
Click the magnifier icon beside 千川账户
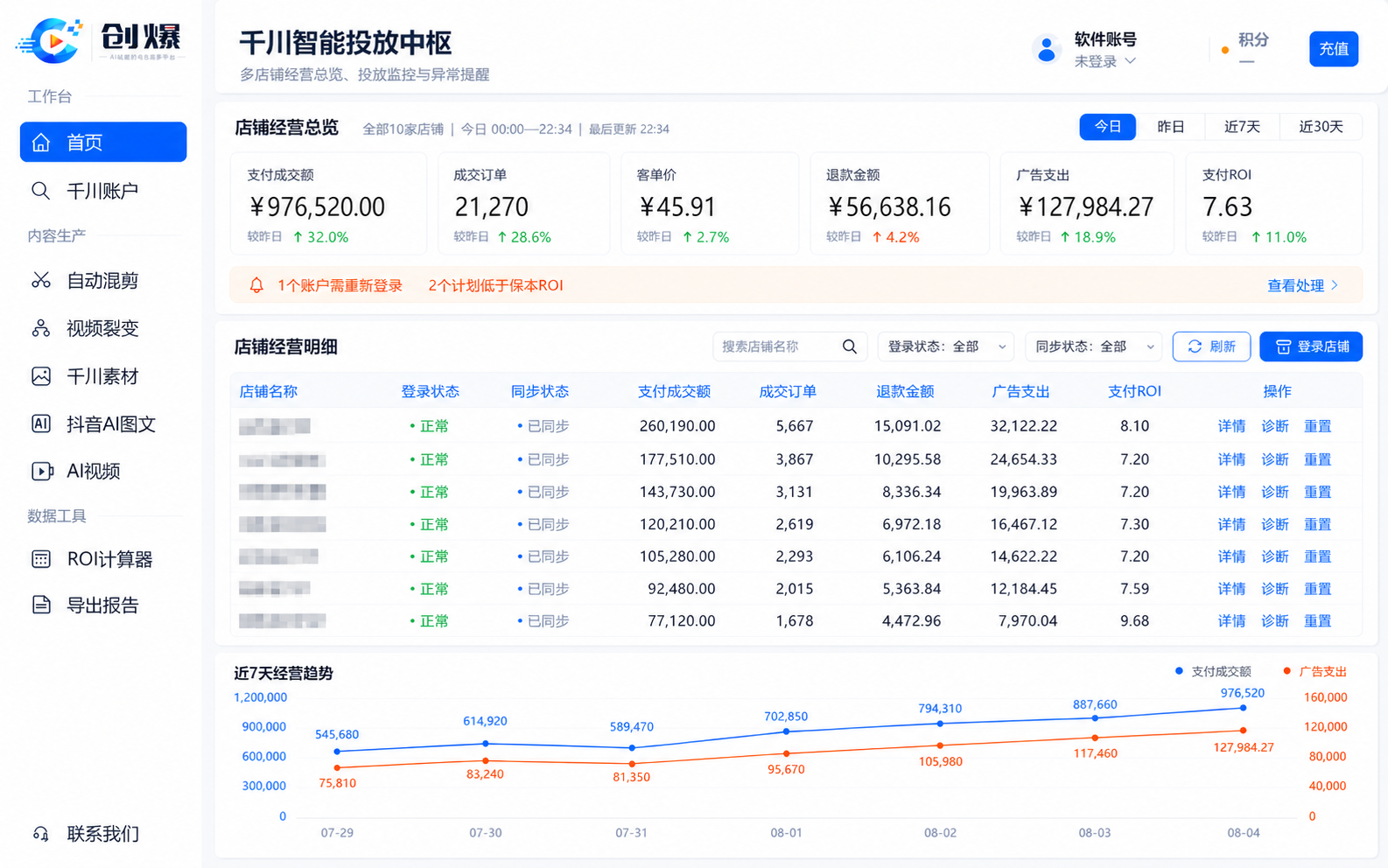point(41,191)
